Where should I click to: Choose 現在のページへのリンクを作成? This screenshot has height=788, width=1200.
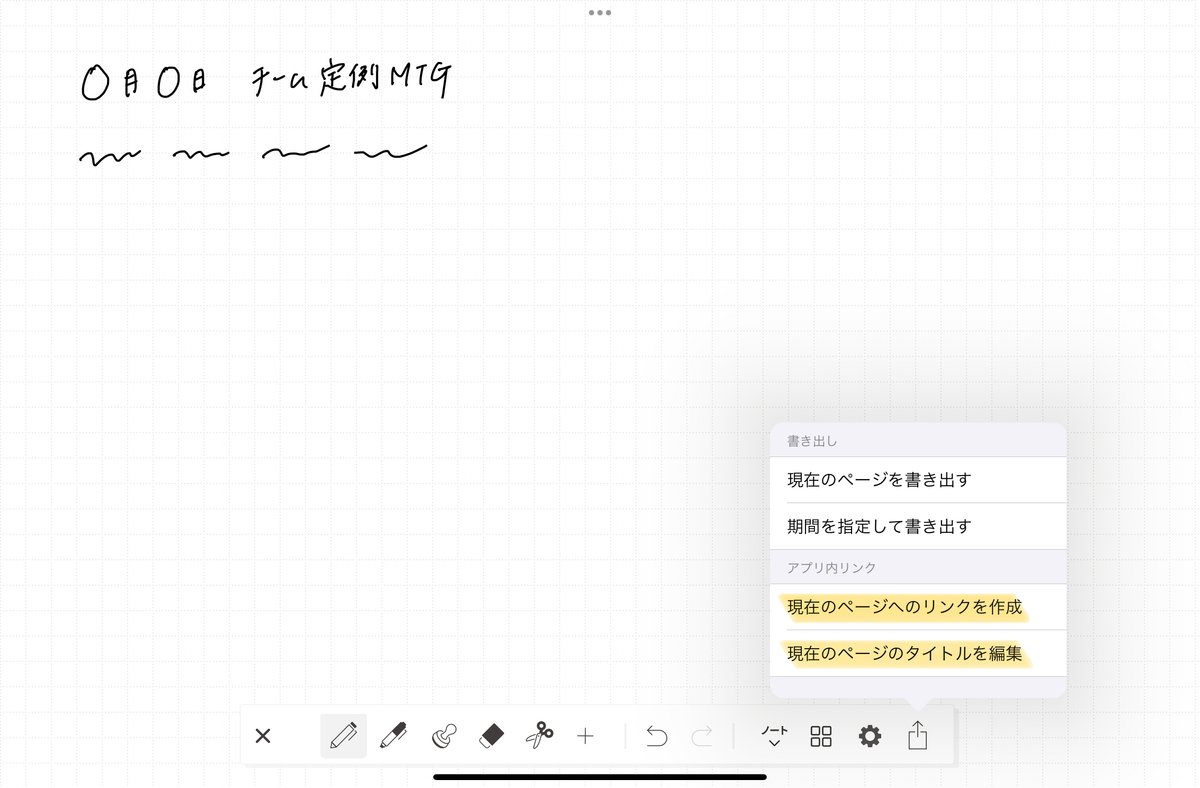tap(918, 607)
